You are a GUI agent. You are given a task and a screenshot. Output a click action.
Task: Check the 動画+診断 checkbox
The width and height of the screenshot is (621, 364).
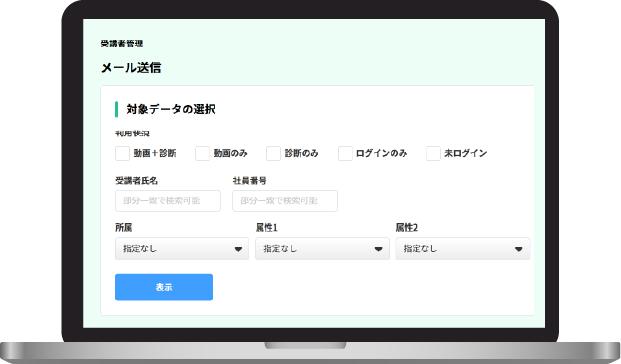(x=122, y=153)
